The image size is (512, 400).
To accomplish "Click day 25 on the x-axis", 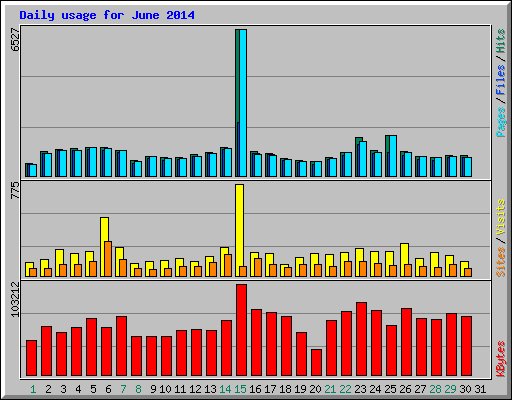I will 390,389.
